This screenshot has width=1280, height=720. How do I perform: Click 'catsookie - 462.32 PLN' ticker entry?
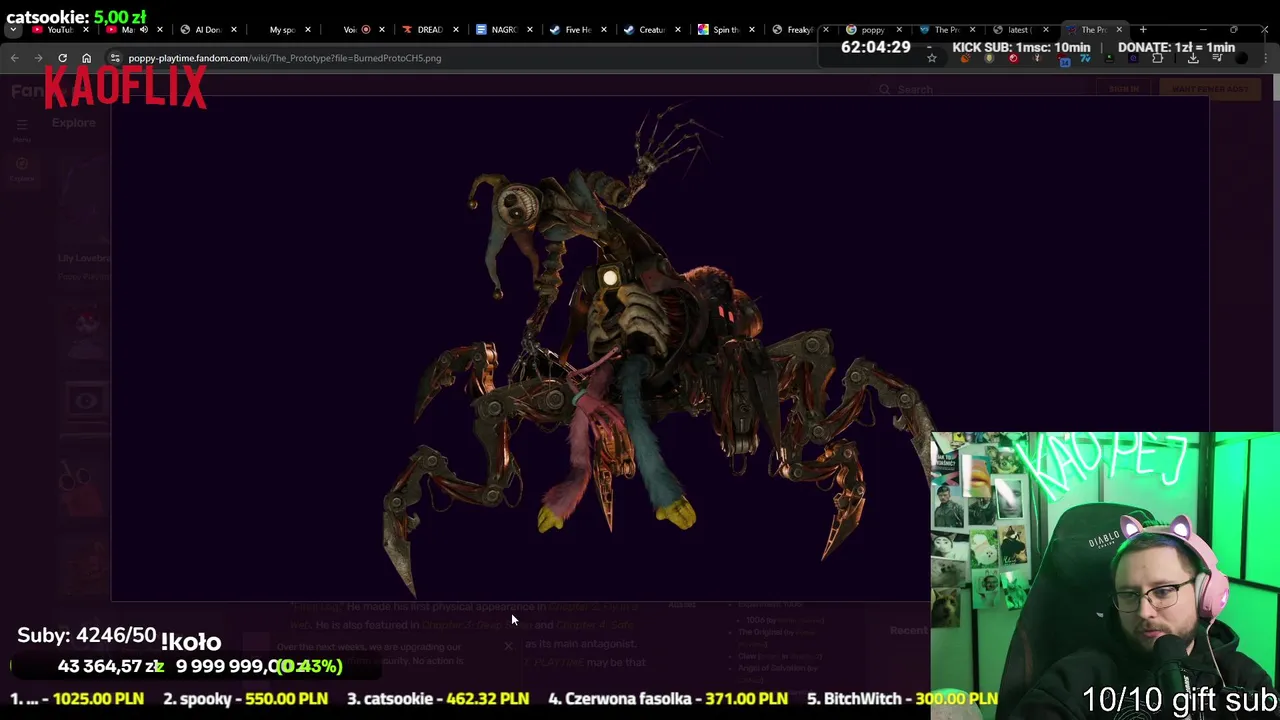438,699
